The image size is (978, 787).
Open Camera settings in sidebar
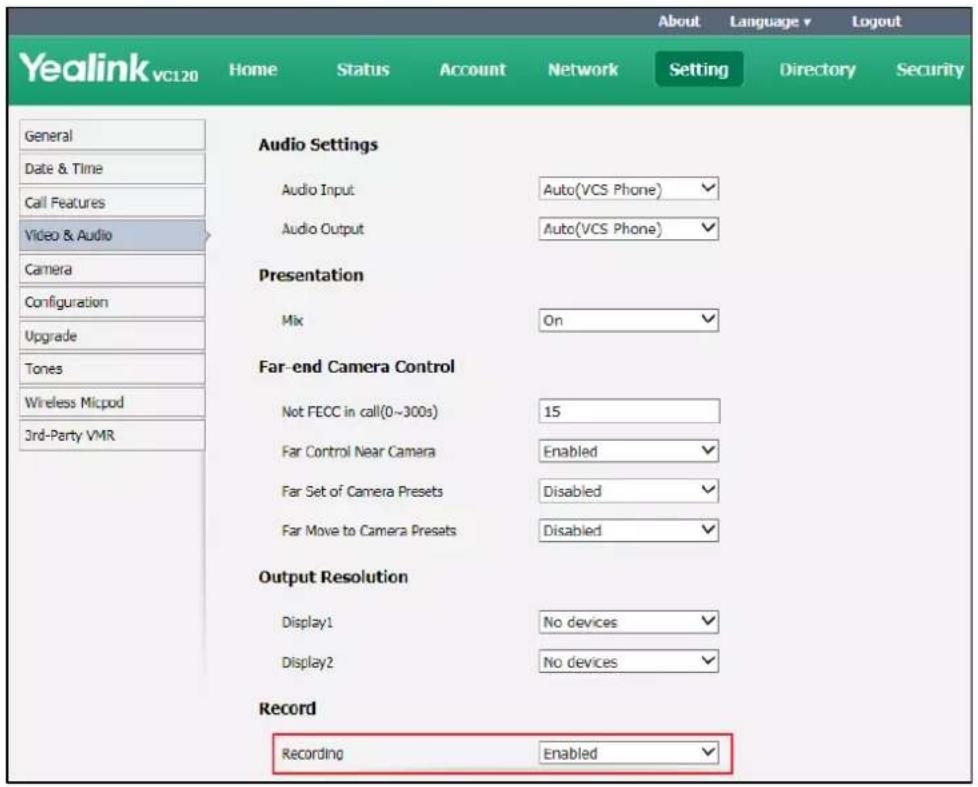coord(112,269)
